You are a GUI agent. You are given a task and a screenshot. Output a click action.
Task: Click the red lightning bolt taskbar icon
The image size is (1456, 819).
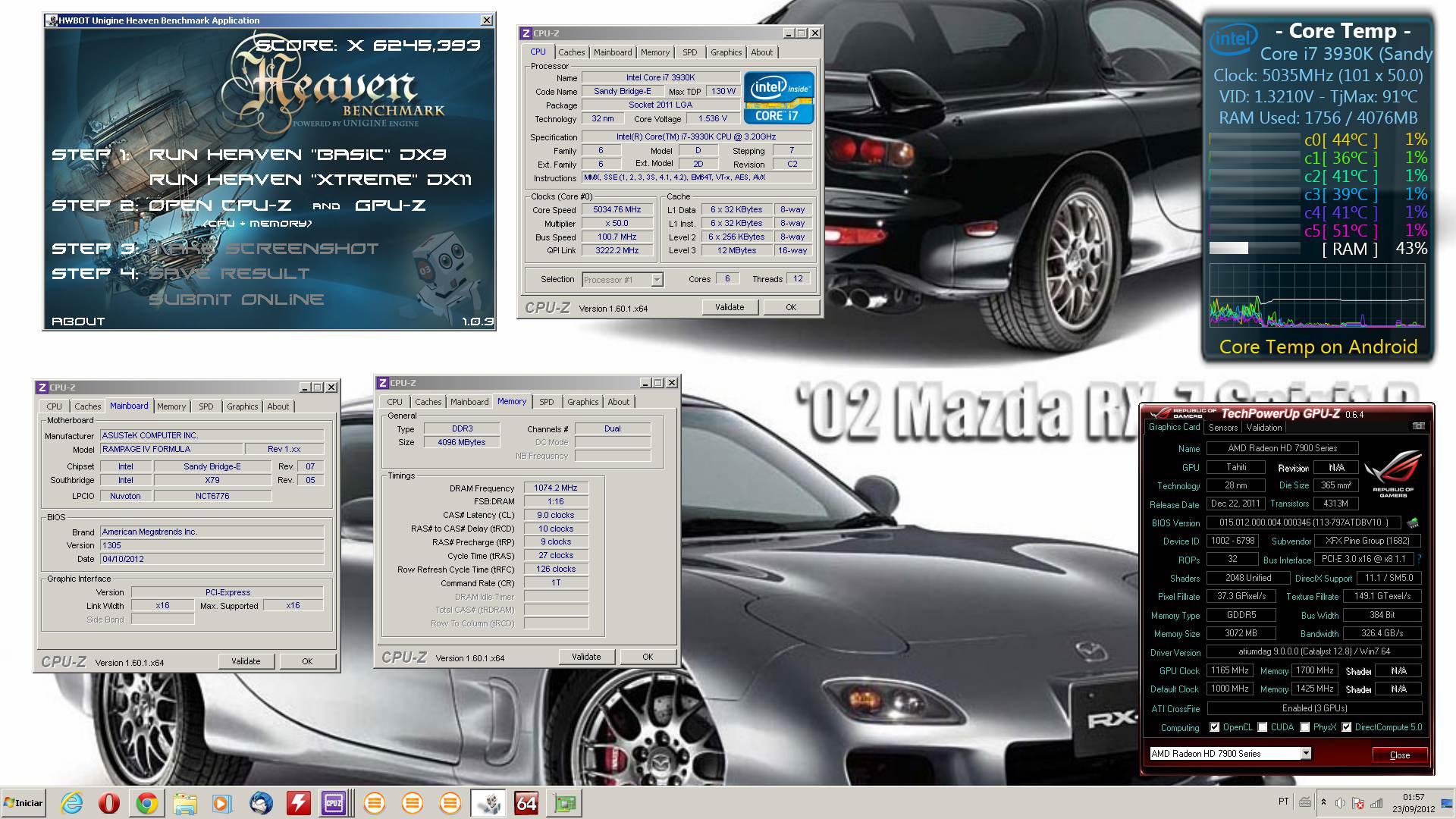coord(298,803)
